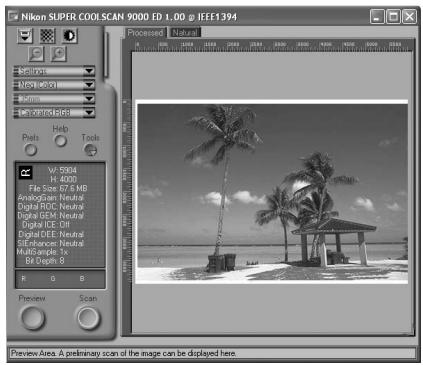
Task: Maximize the Nikon Scan window
Action: click(x=393, y=16)
